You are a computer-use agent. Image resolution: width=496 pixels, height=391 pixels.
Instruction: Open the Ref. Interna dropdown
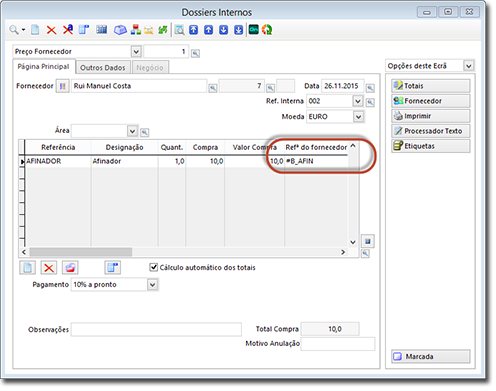tap(358, 101)
